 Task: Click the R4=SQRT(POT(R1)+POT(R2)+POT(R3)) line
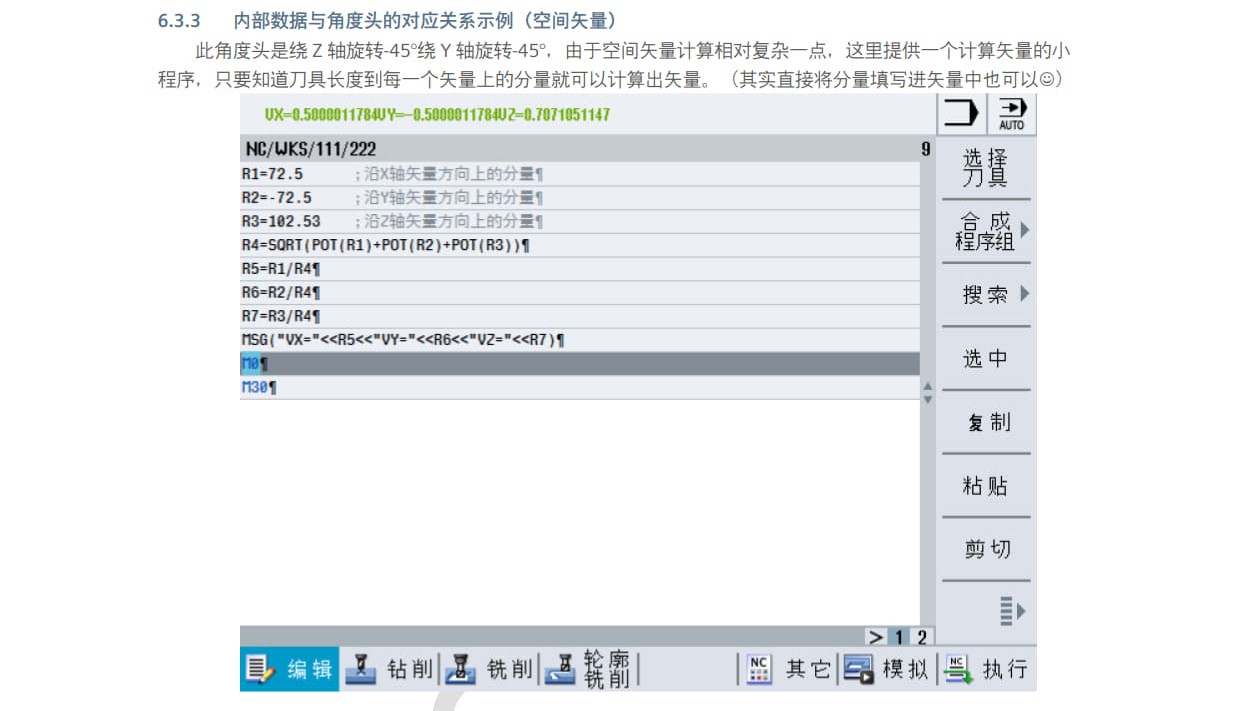[x=579, y=245]
